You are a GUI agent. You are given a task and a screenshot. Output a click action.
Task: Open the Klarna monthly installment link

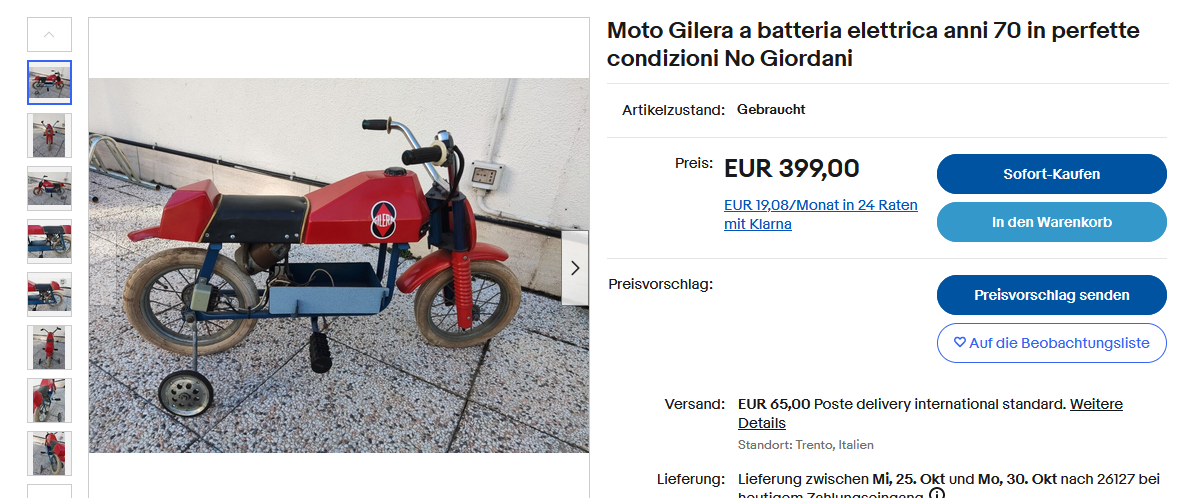[820, 214]
